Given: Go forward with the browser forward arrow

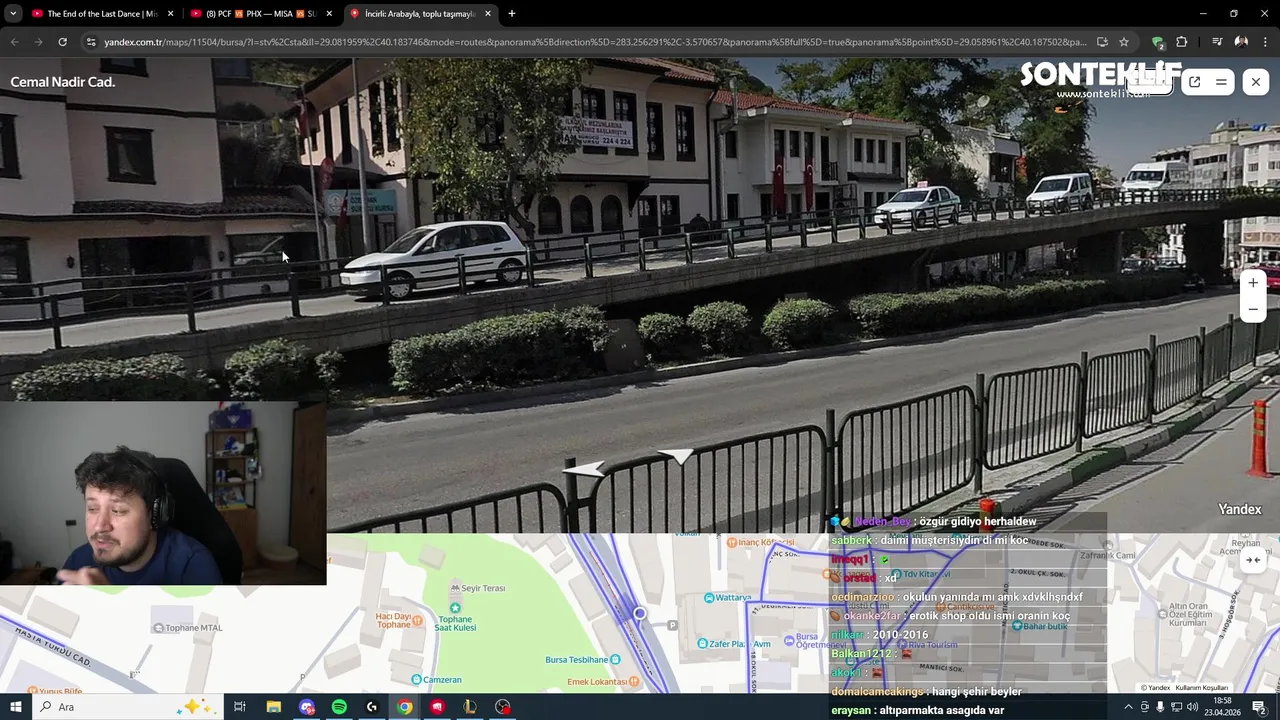Looking at the screenshot, I should click(38, 42).
